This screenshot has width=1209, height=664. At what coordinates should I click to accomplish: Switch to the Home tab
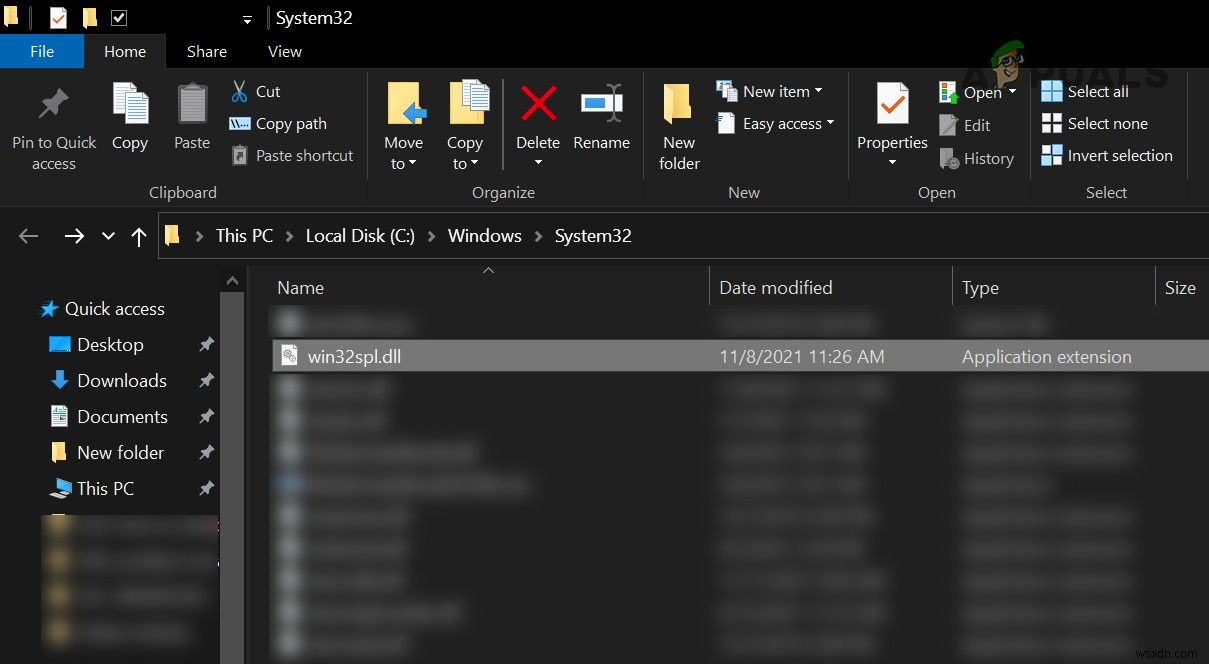[125, 52]
